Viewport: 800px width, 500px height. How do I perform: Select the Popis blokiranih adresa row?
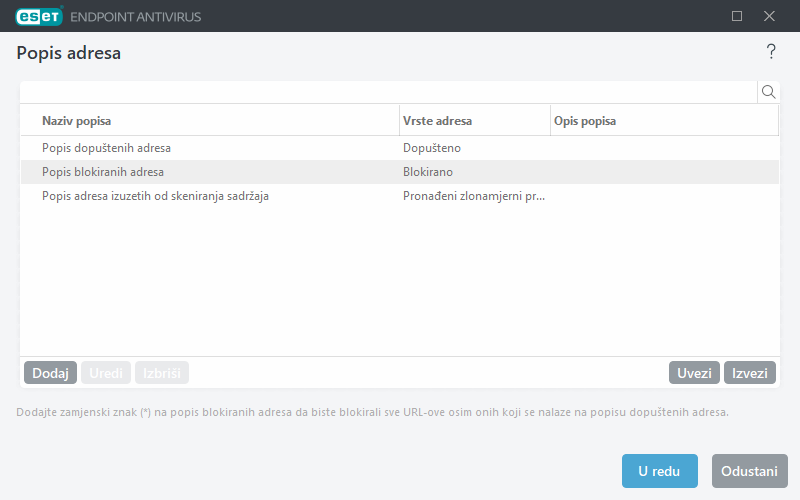click(103, 172)
